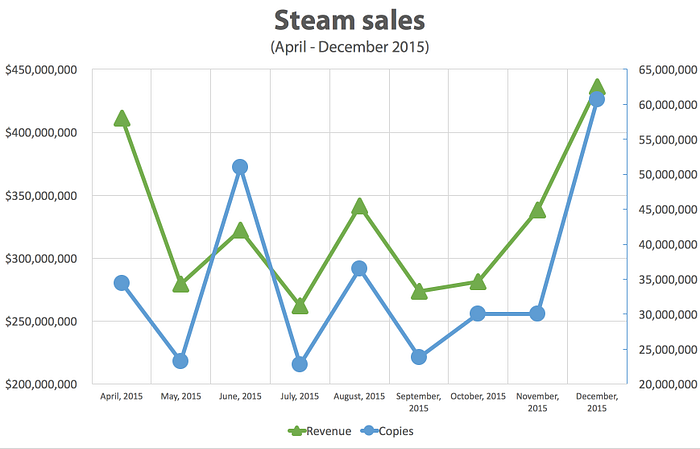Image resolution: width=700 pixels, height=449 pixels.
Task: Select the Copies circle marker for December 2015
Action: tap(597, 99)
